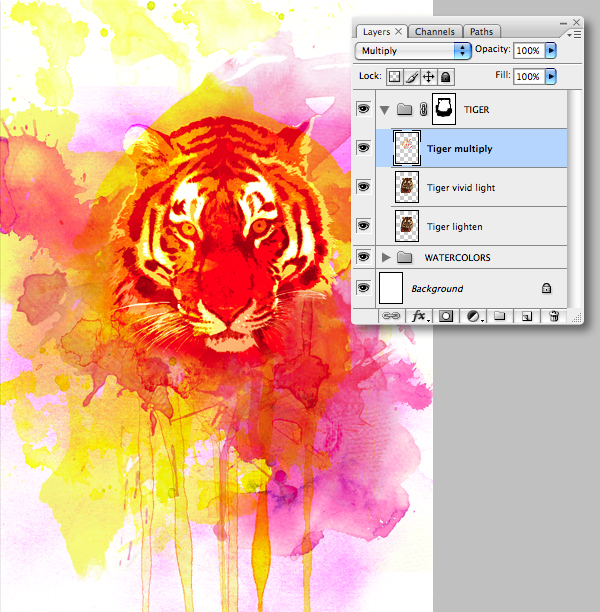Click the WATERCOLORS group folder icon

[x=404, y=257]
